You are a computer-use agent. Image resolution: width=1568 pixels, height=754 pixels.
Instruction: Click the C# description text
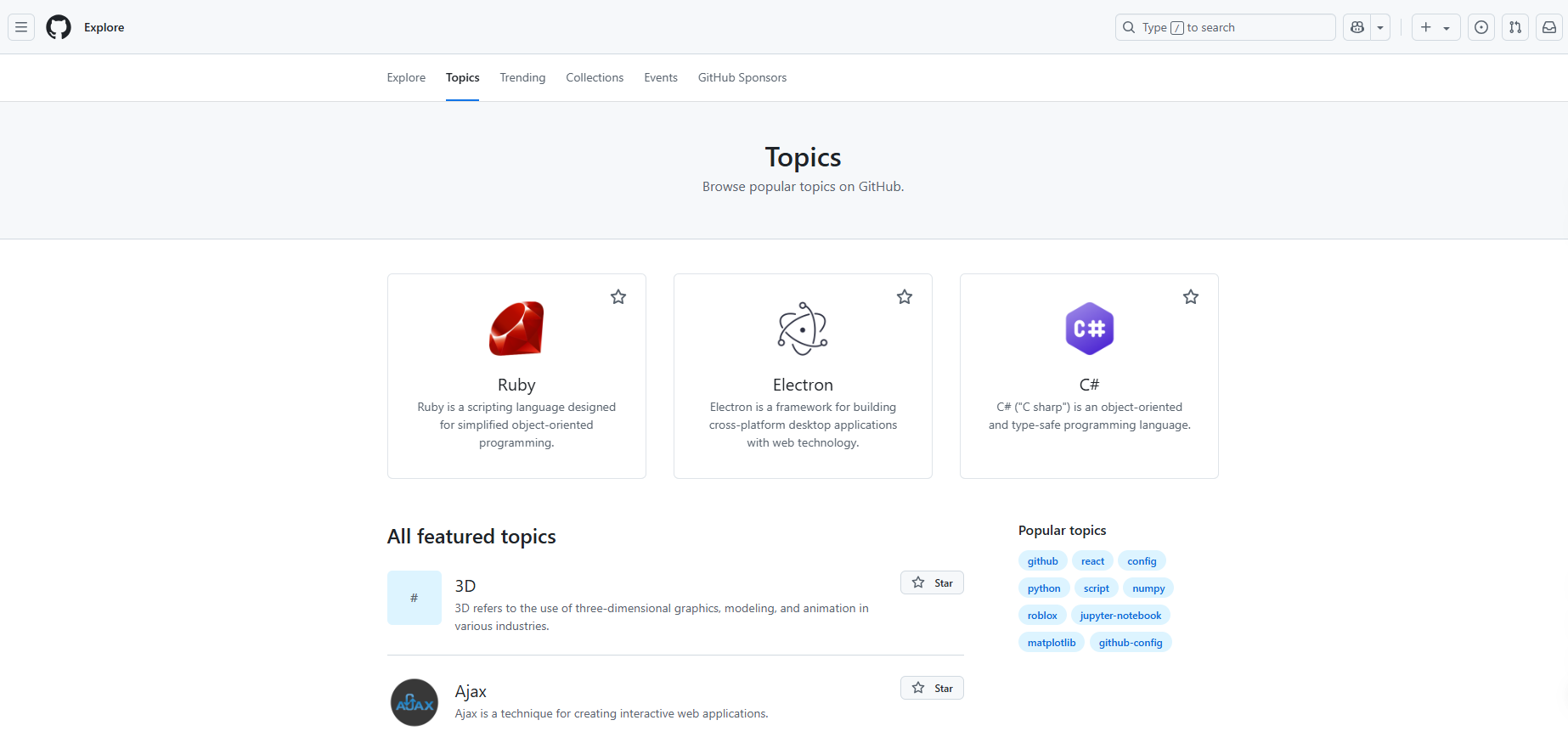1089,416
